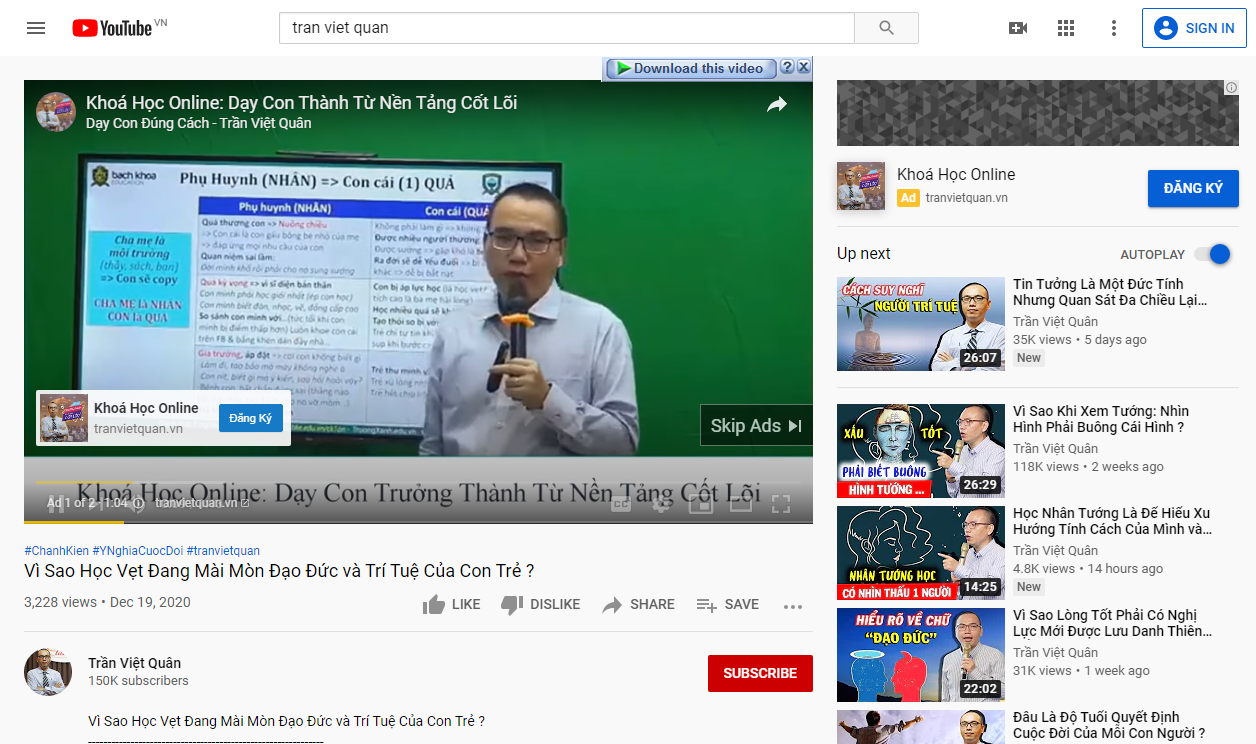Screen dimensions: 1256x744
Task: Open video Tin Tưởng Là Một Đức Tính
Action: click(1110, 292)
